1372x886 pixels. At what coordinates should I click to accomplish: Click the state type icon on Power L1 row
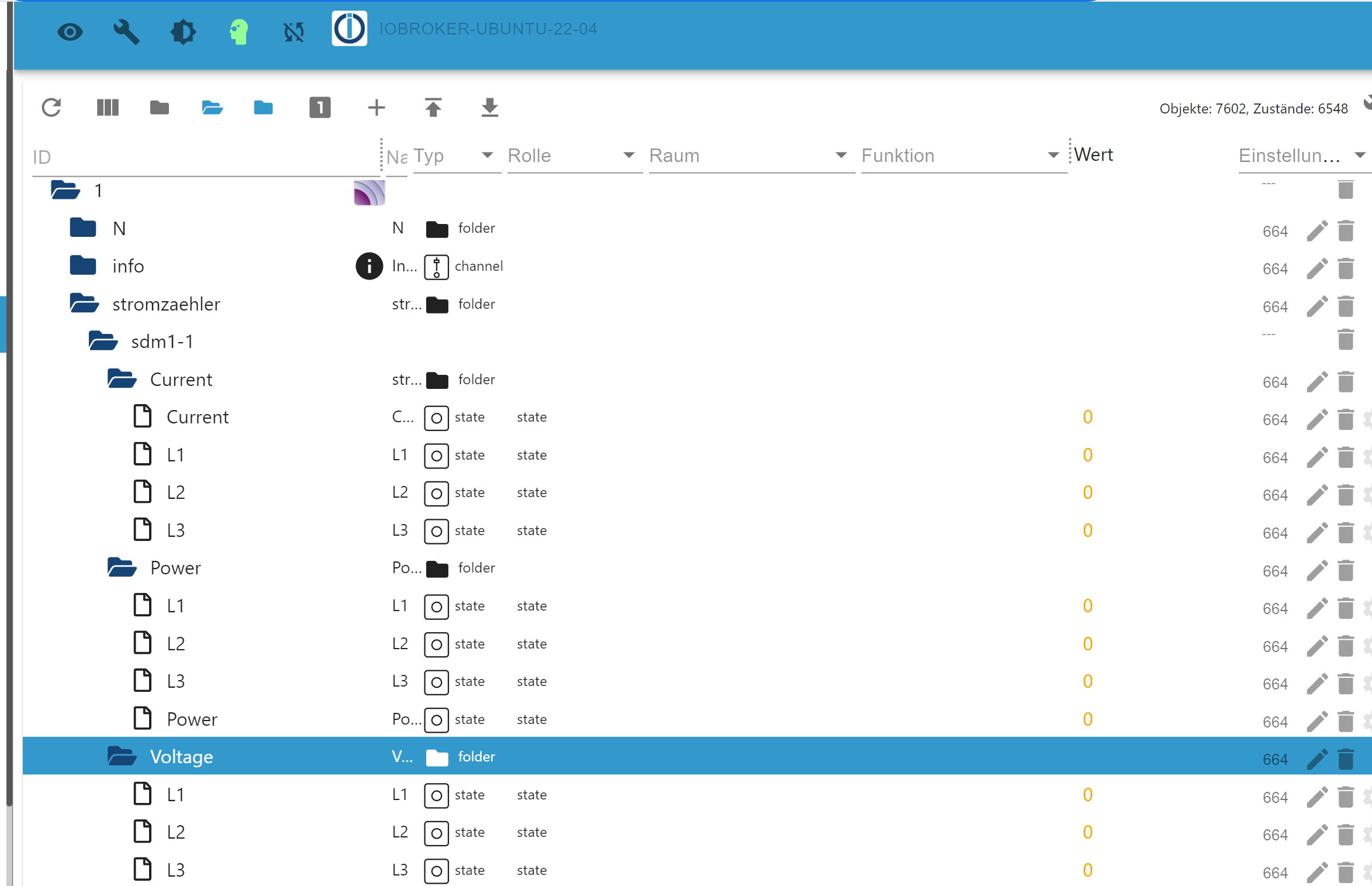coord(436,606)
